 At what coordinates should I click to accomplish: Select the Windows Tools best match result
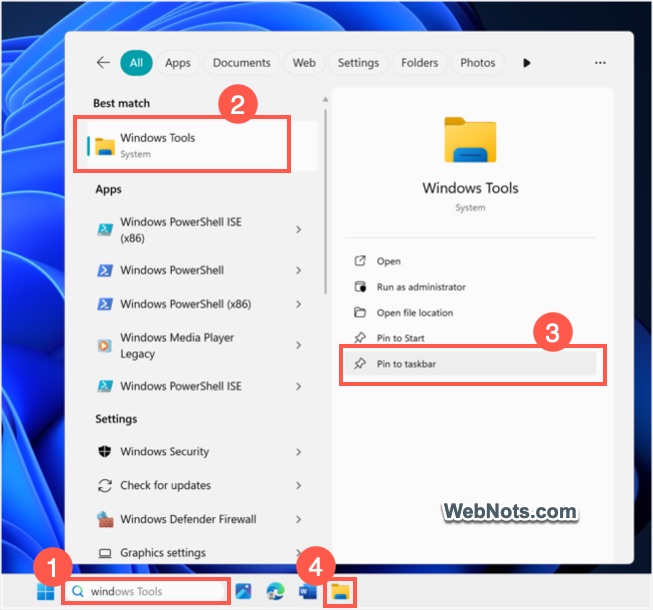pos(202,145)
